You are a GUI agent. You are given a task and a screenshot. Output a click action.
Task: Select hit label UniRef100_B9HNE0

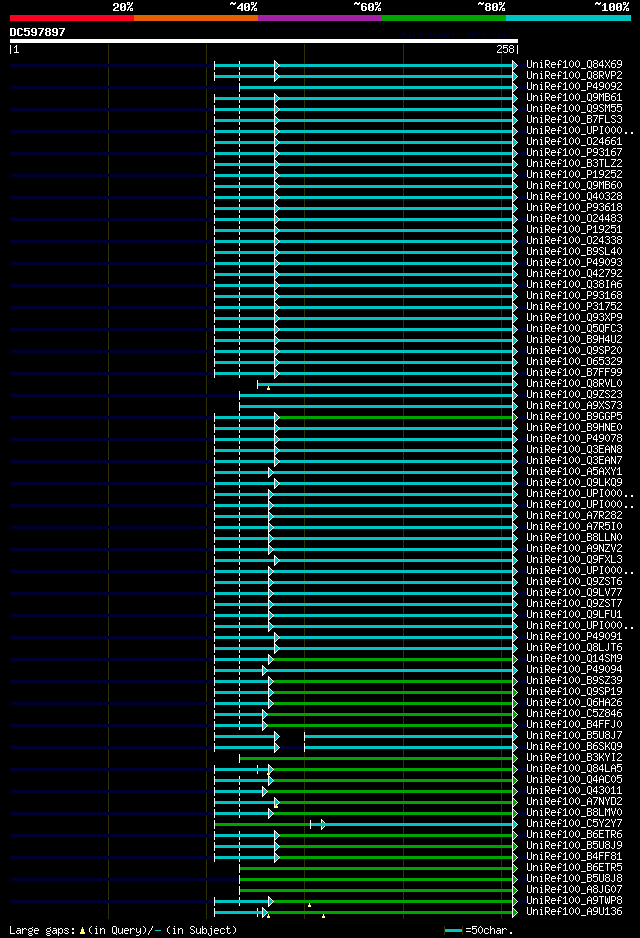pos(574,427)
